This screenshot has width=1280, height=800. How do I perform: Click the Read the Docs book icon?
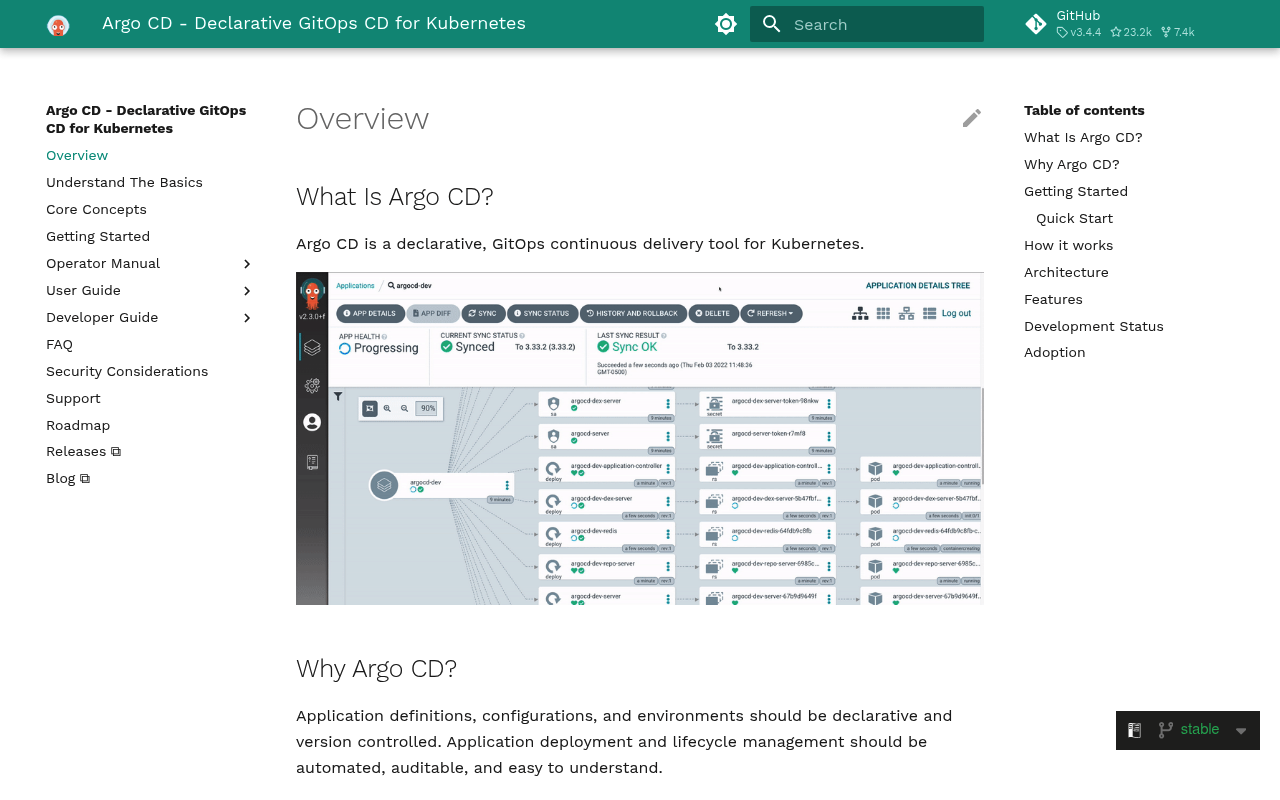1134,730
